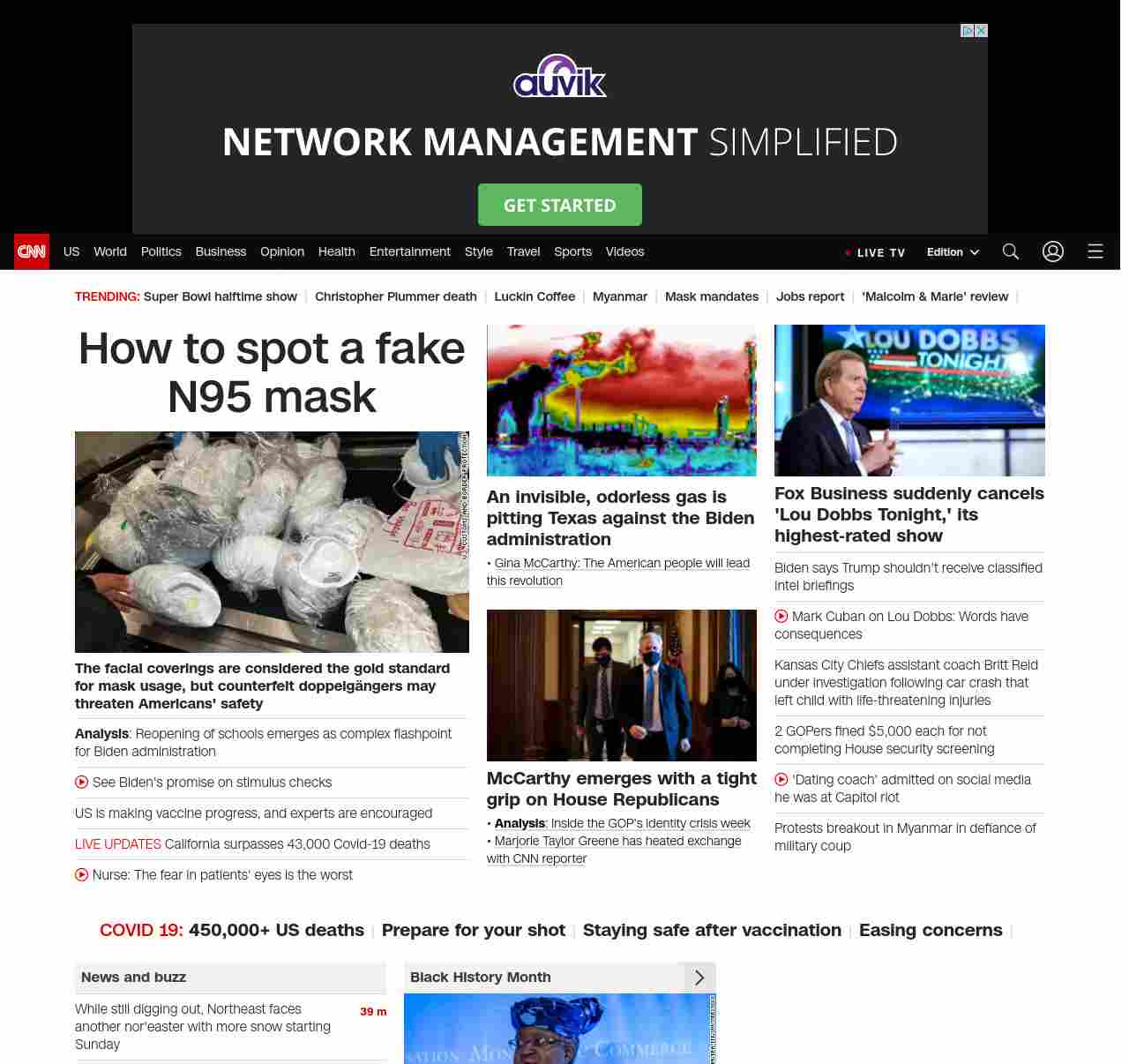The image size is (1129, 1064).
Task: Open the hamburger menu icon
Action: [x=1095, y=251]
